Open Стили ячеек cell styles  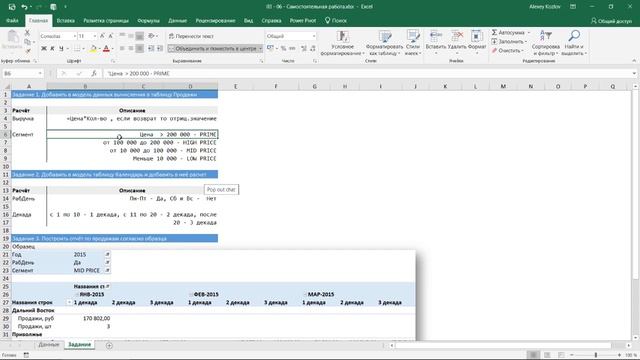pos(413,43)
